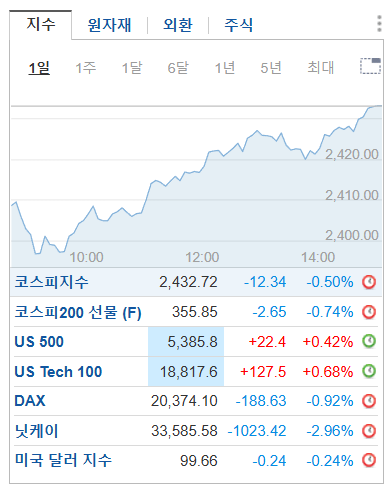Click red clock icon beside 닛케이
The width and height of the screenshot is (390, 491).
[369, 431]
